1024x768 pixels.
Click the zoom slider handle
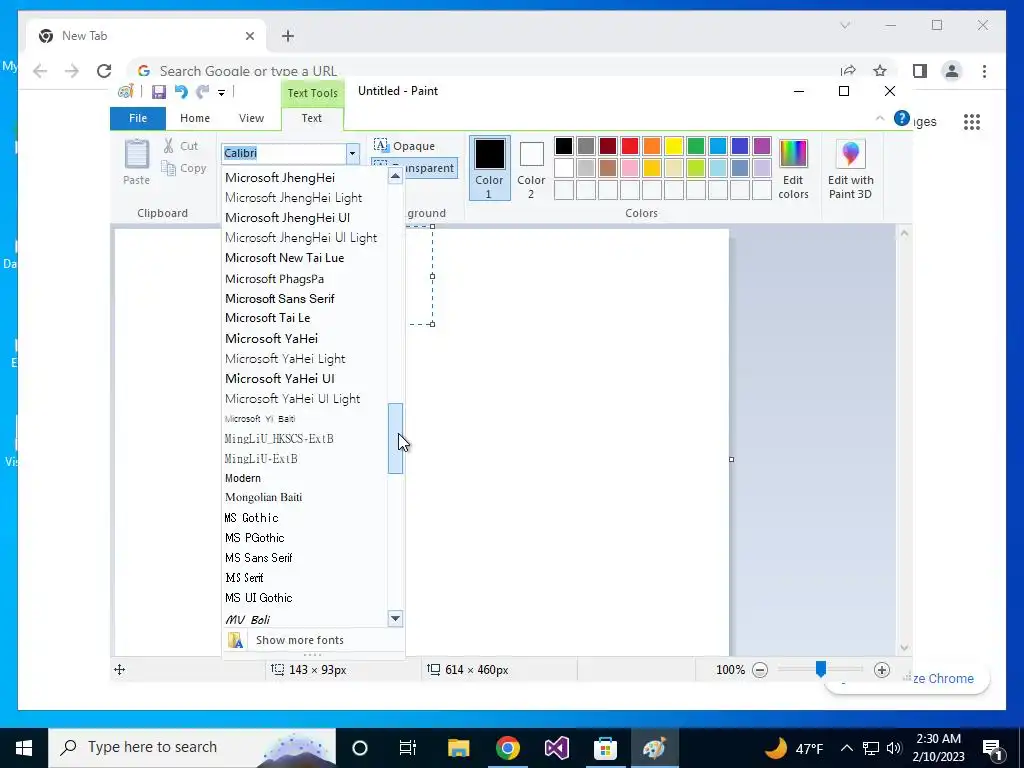coord(821,669)
